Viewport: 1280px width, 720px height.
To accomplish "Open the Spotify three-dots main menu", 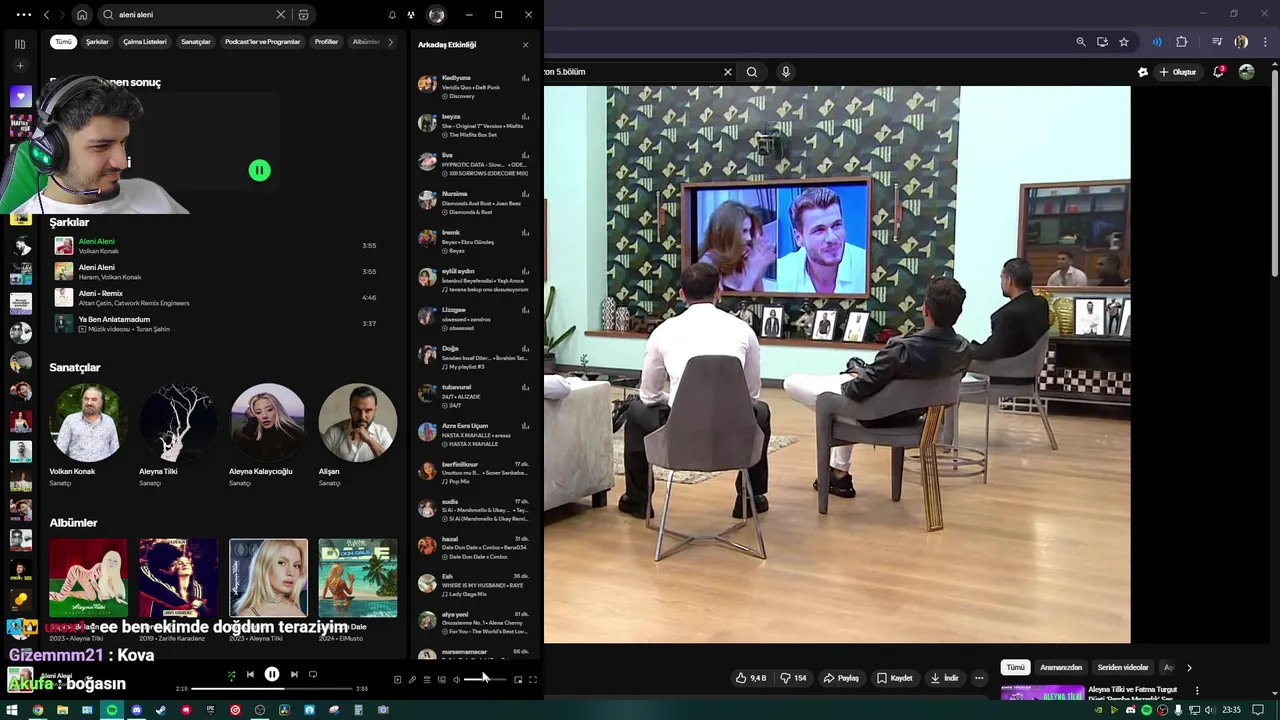I will pyautogui.click(x=24, y=15).
